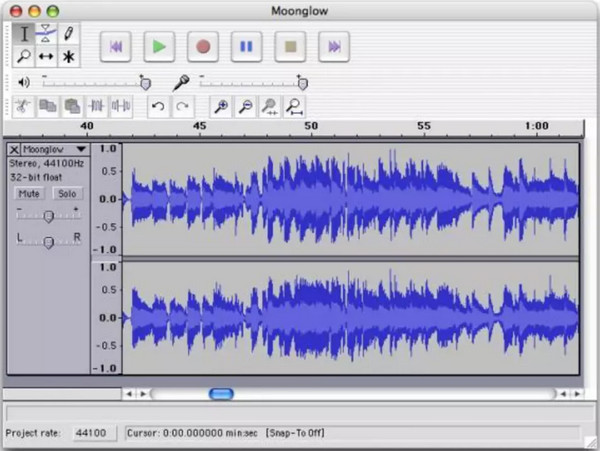Image resolution: width=600 pixels, height=451 pixels.
Task: Pick the Zoom magnifier tool
Action: (24, 57)
